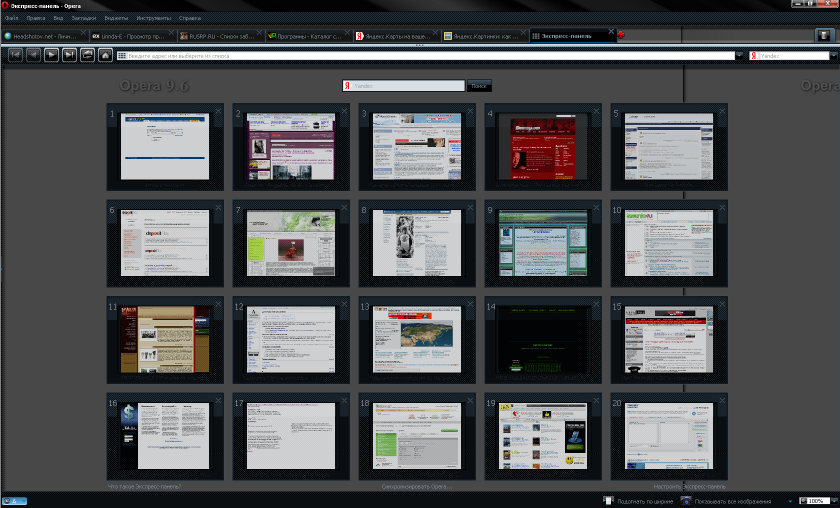
Task: Open the Файл menu
Action: click(11, 18)
